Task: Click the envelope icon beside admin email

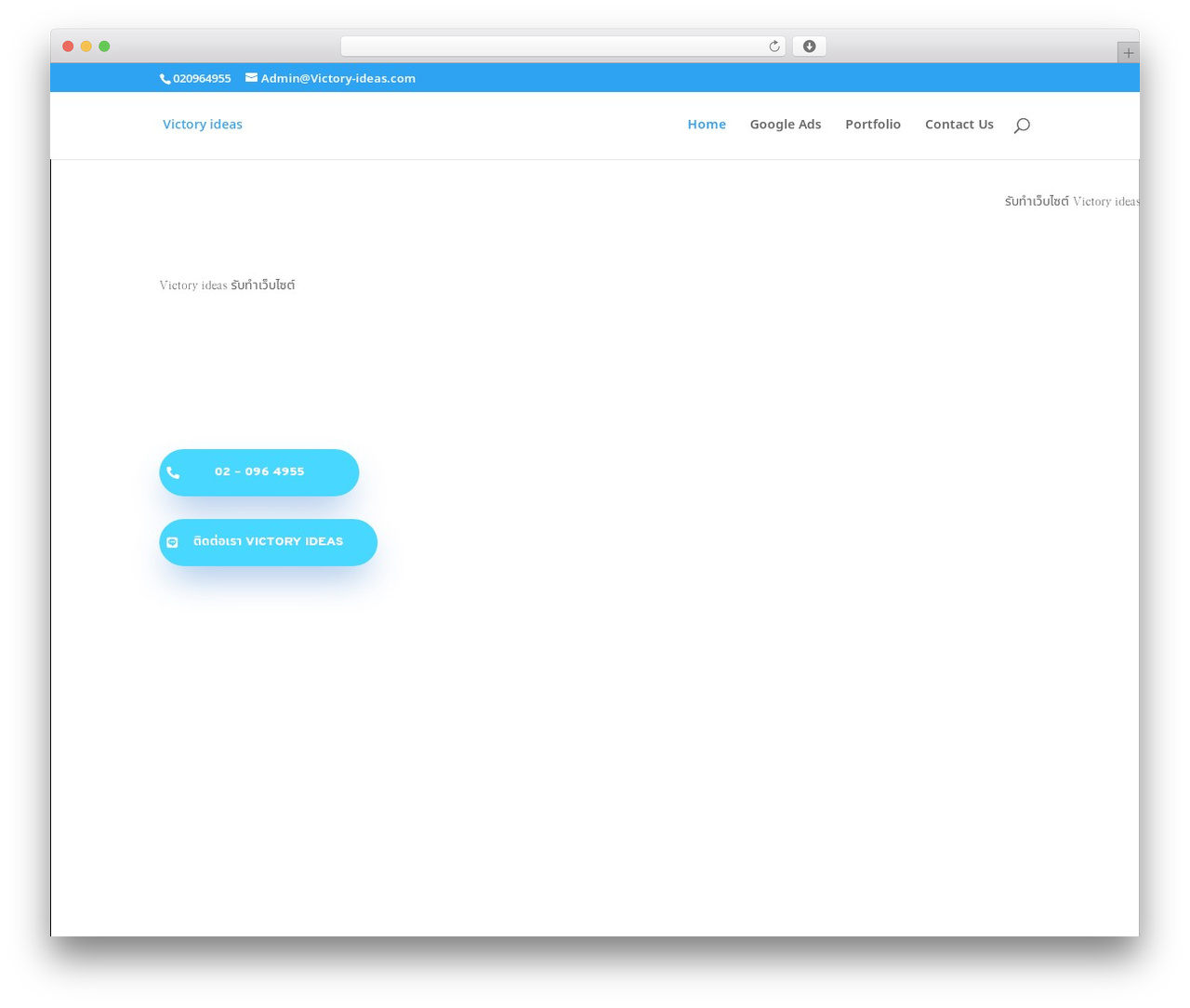Action: pyautogui.click(x=251, y=78)
